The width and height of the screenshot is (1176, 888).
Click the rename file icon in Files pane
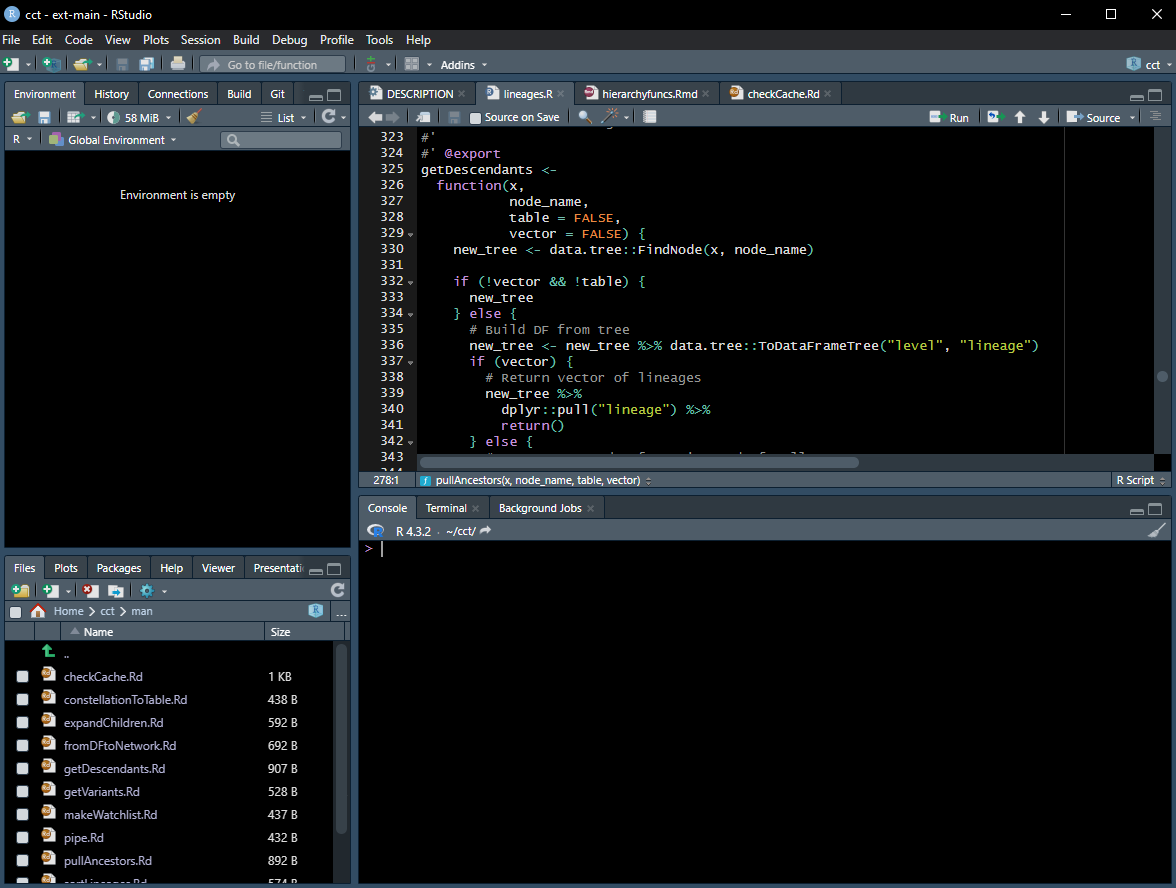116,591
